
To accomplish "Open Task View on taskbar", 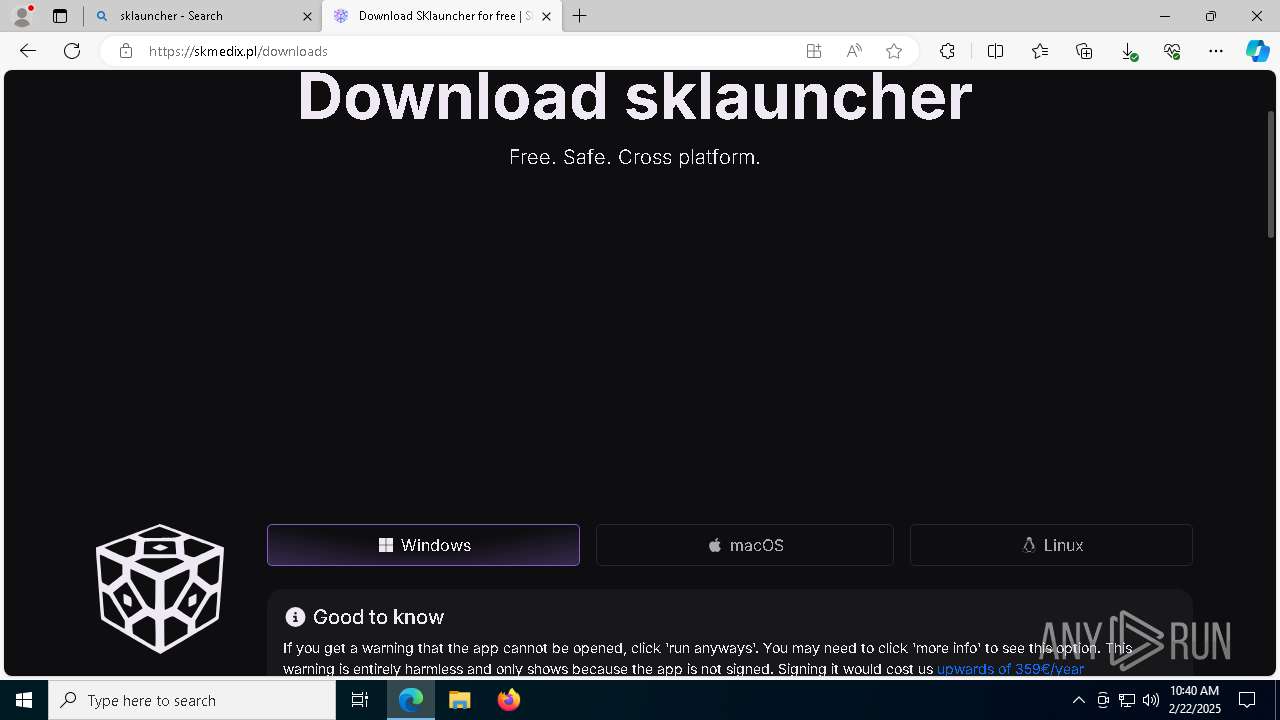I will [360, 700].
